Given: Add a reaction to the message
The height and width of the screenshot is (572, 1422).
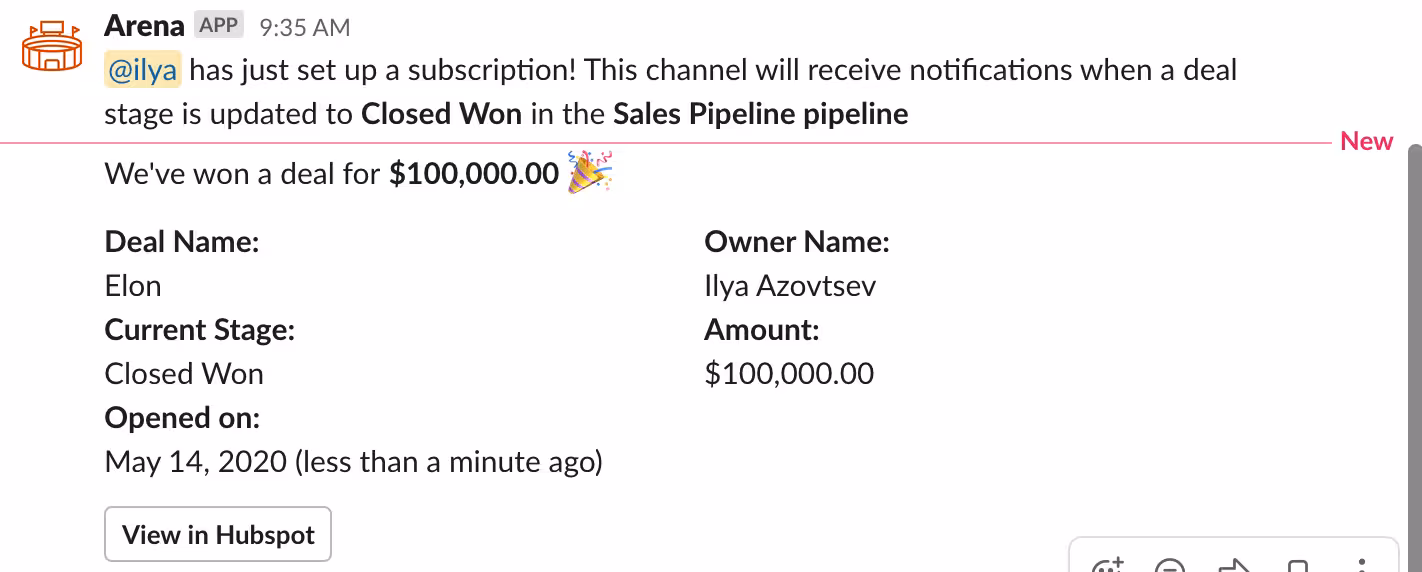Looking at the screenshot, I should 1108,566.
